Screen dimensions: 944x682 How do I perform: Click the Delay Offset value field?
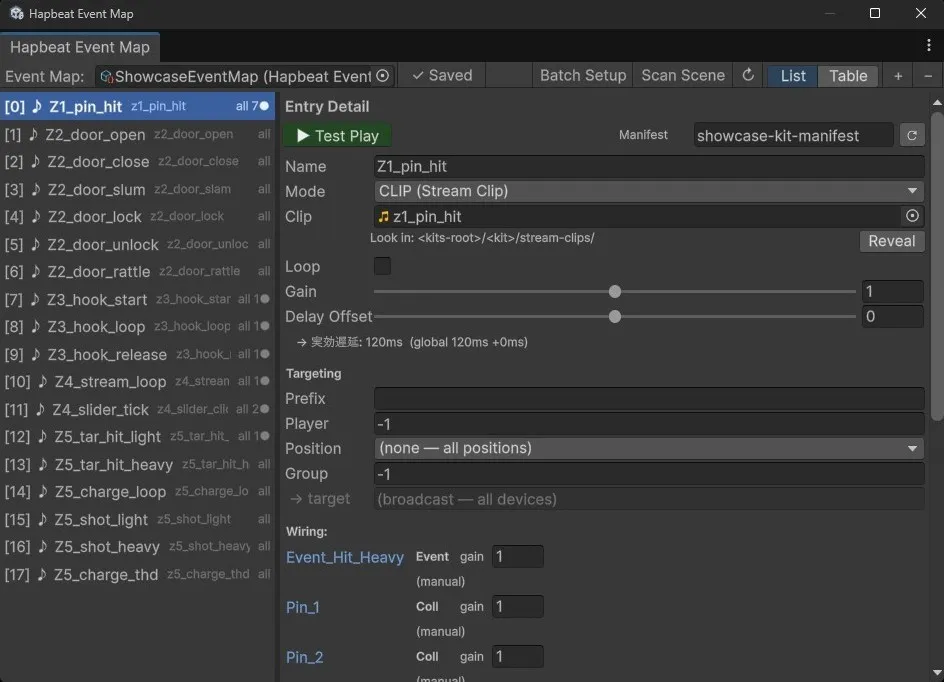click(x=892, y=317)
